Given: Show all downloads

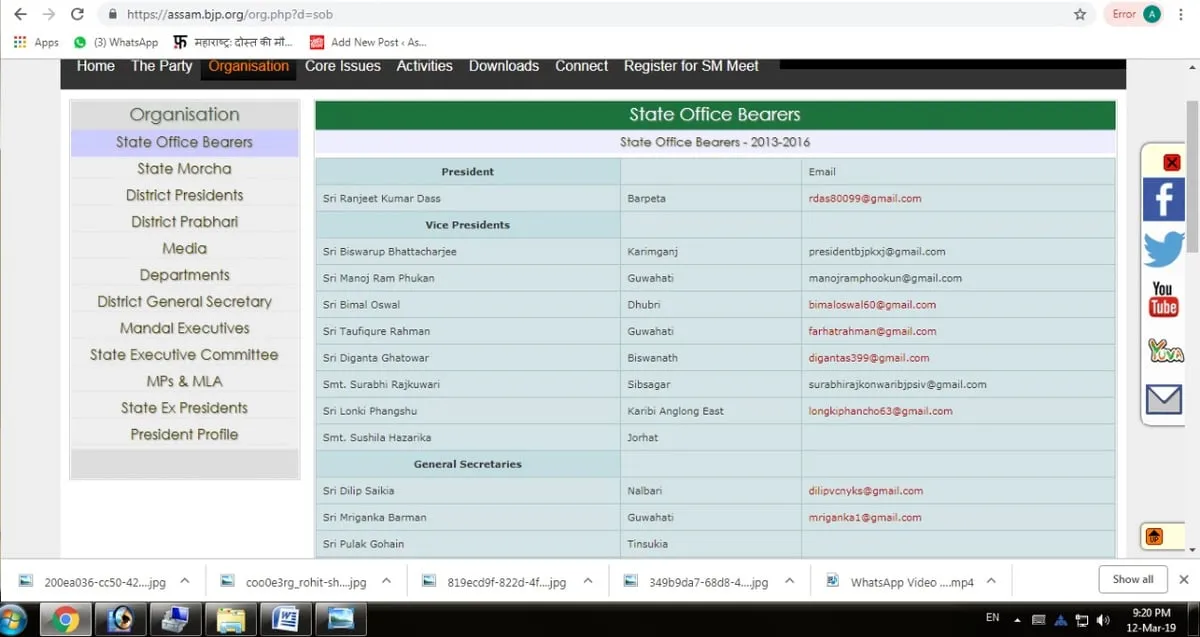Looking at the screenshot, I should pos(1133,579).
